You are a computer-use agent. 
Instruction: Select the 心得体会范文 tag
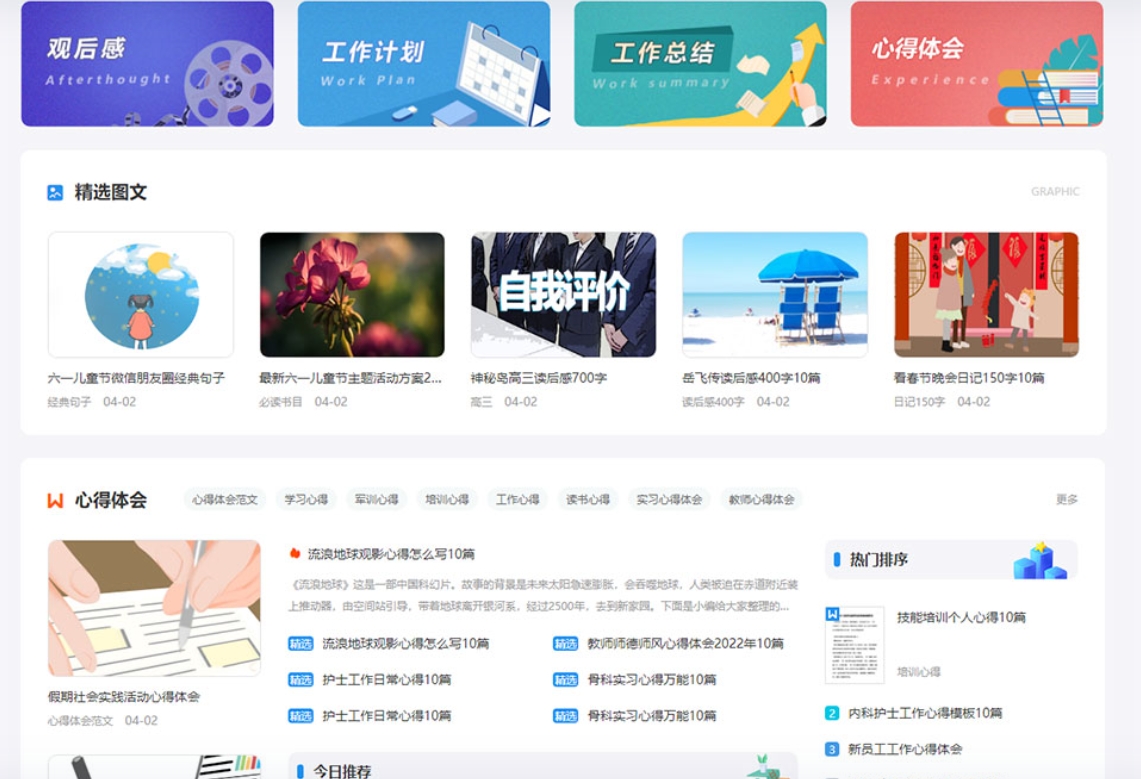[225, 499]
